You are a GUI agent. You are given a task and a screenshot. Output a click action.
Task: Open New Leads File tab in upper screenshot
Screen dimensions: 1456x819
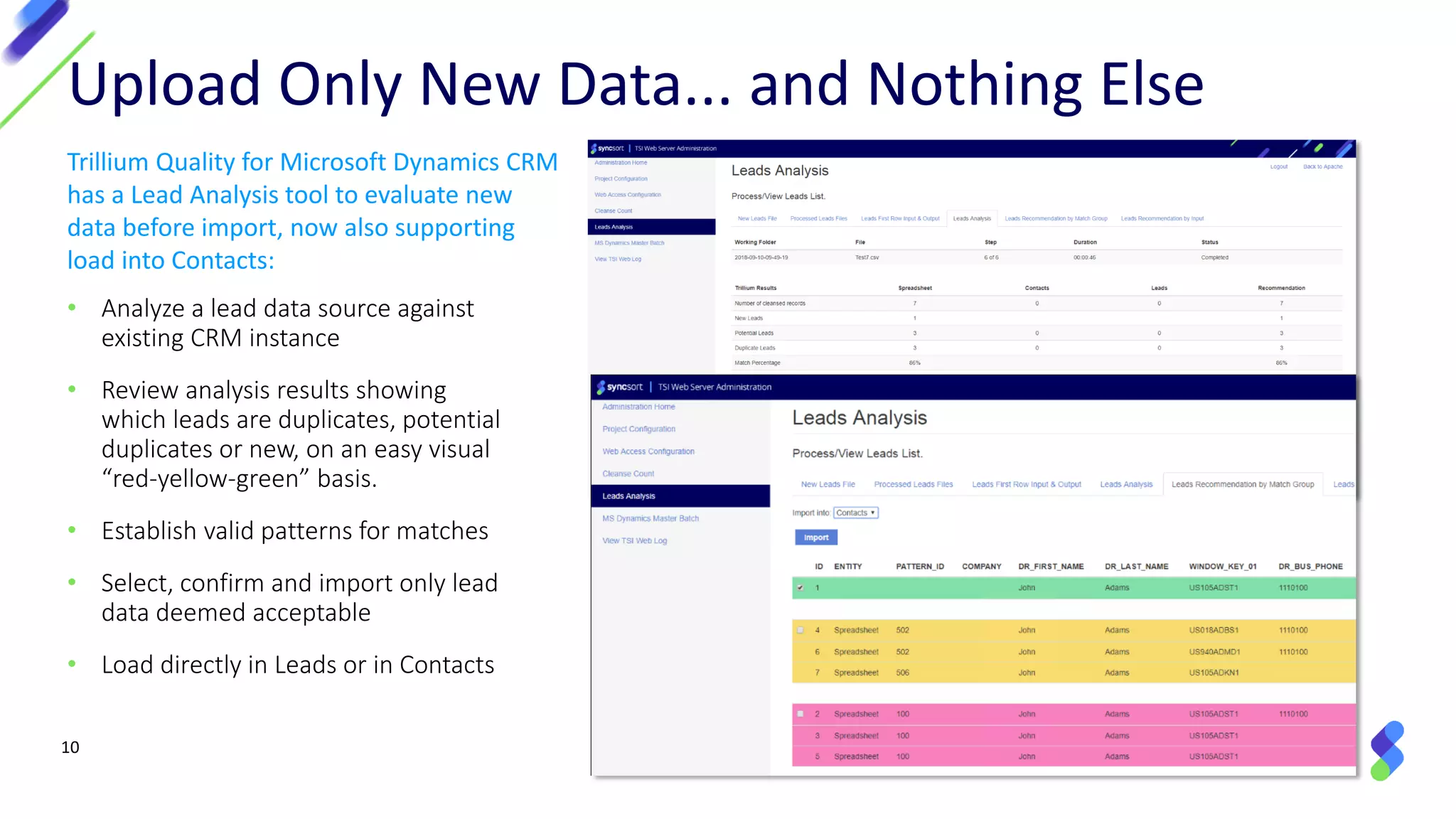coord(757,219)
